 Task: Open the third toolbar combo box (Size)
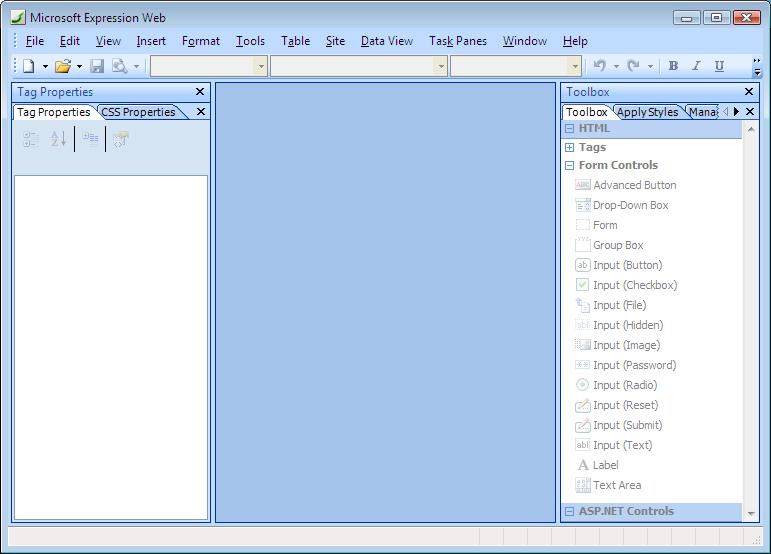[x=574, y=66]
